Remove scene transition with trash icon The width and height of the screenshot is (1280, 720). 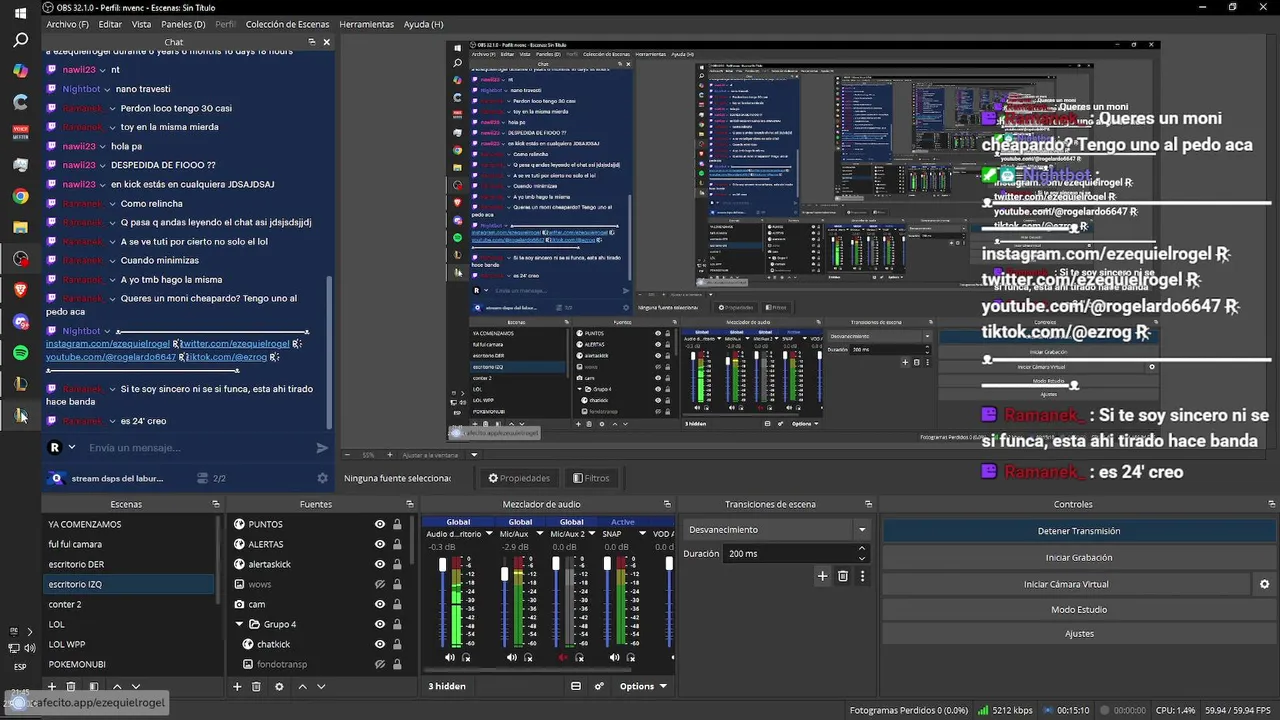(x=843, y=576)
